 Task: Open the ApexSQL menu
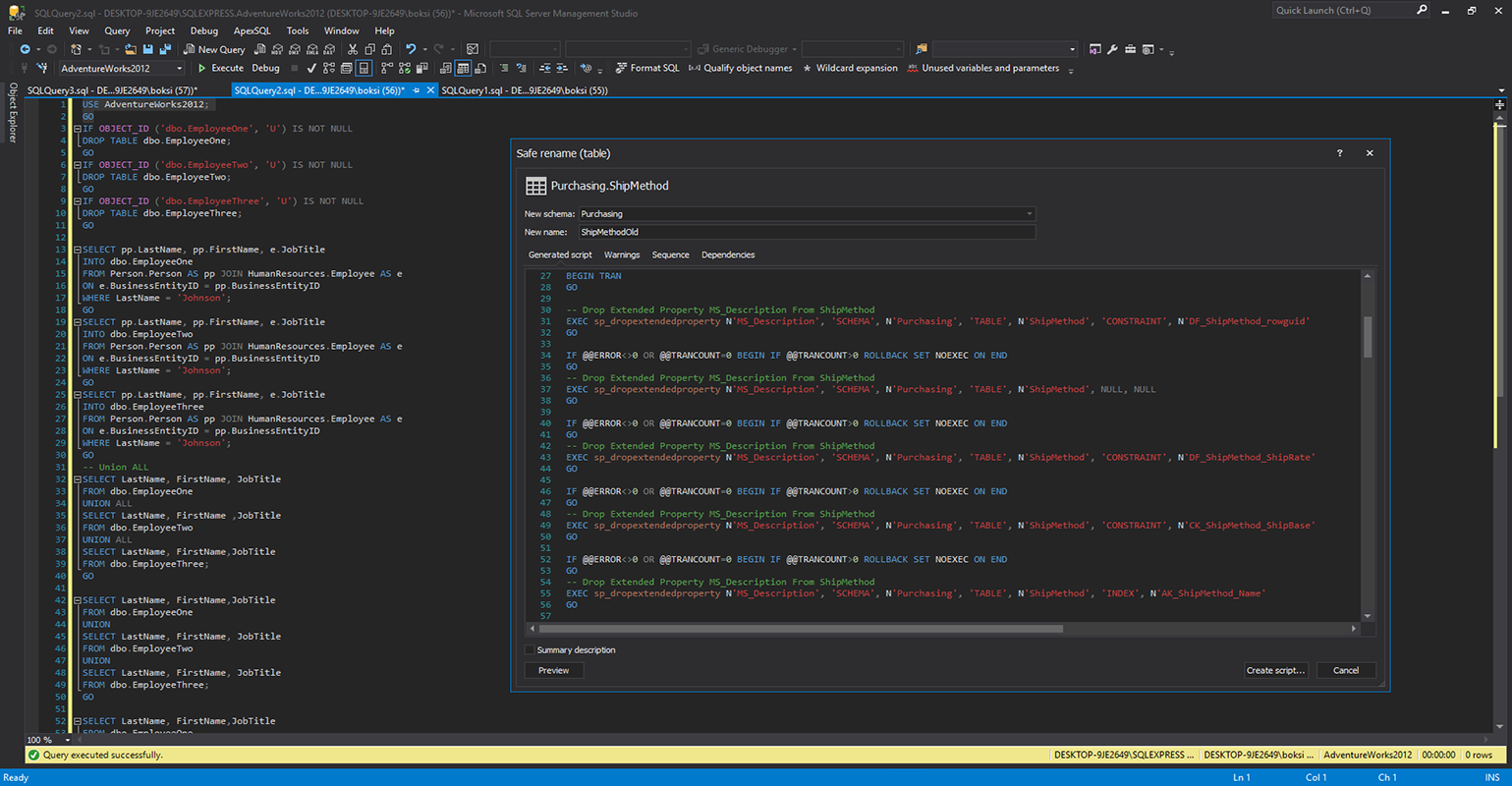tap(252, 30)
